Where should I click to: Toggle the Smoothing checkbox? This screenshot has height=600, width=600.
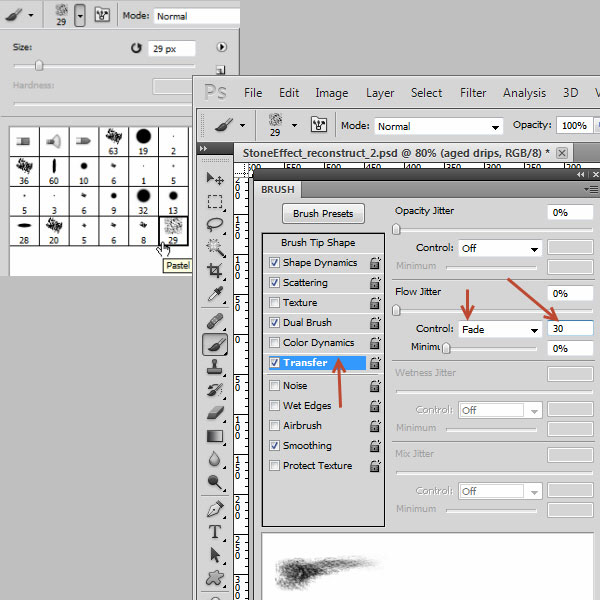pos(274,445)
